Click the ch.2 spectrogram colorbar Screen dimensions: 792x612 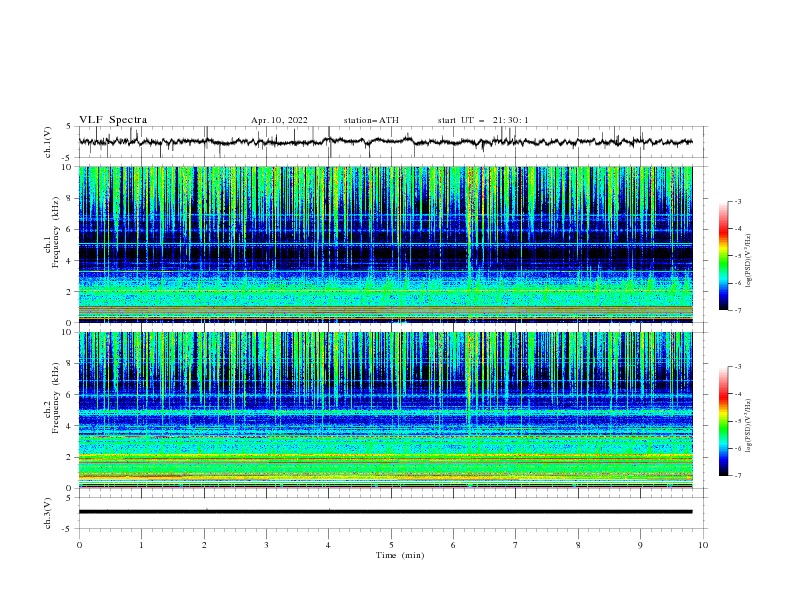pyautogui.click(x=723, y=421)
